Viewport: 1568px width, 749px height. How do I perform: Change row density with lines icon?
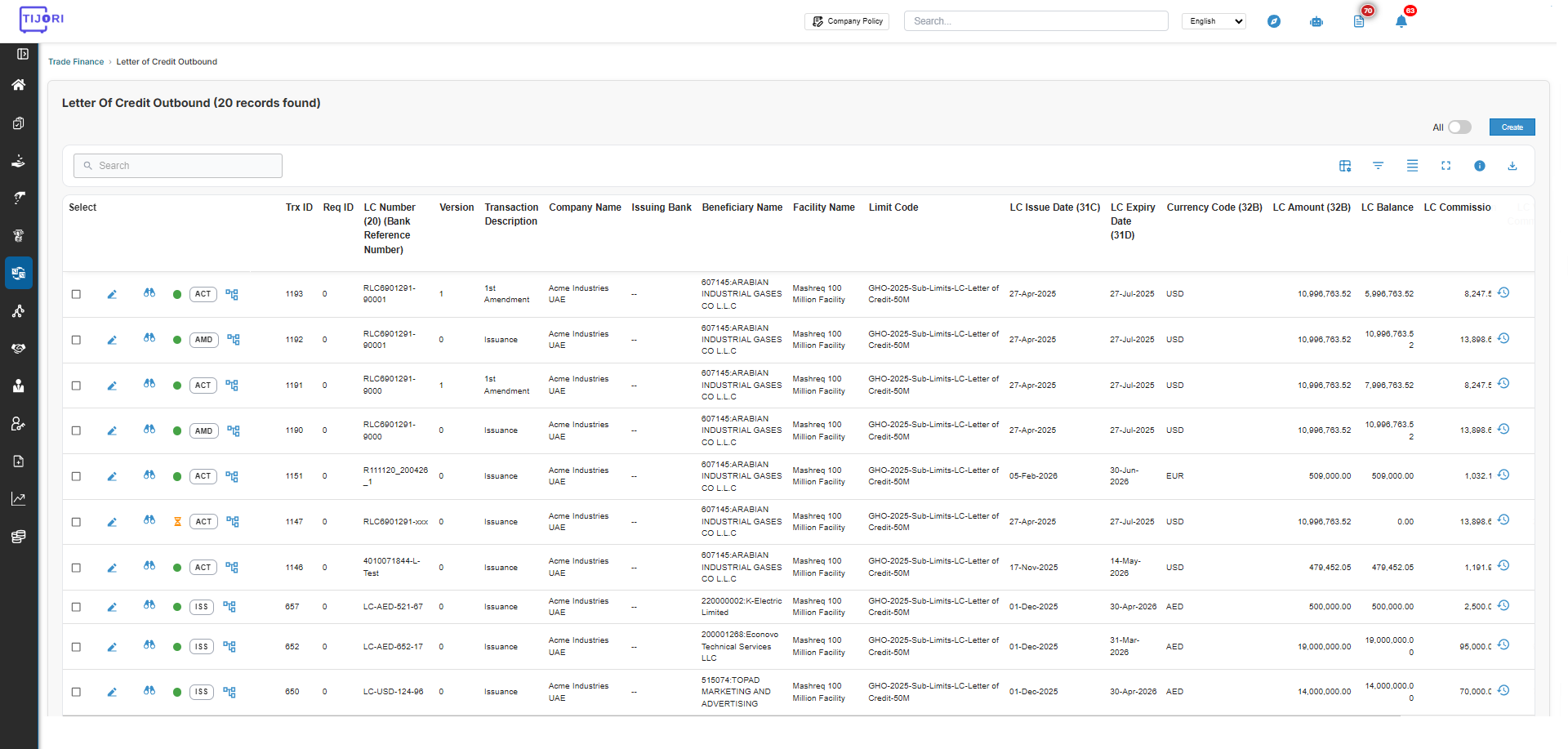coord(1413,166)
